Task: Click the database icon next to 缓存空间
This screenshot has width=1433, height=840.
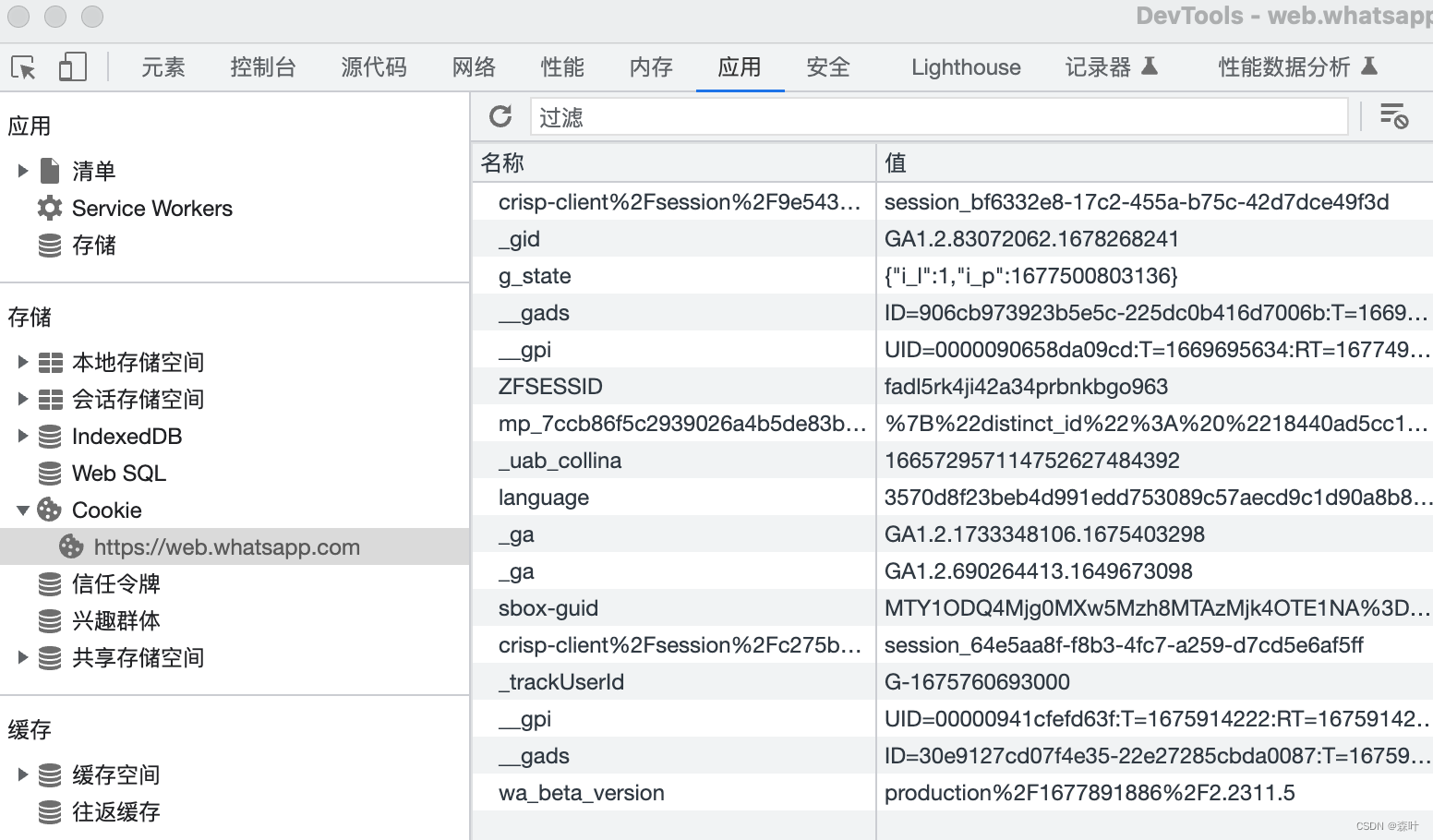Action: pos(50,774)
